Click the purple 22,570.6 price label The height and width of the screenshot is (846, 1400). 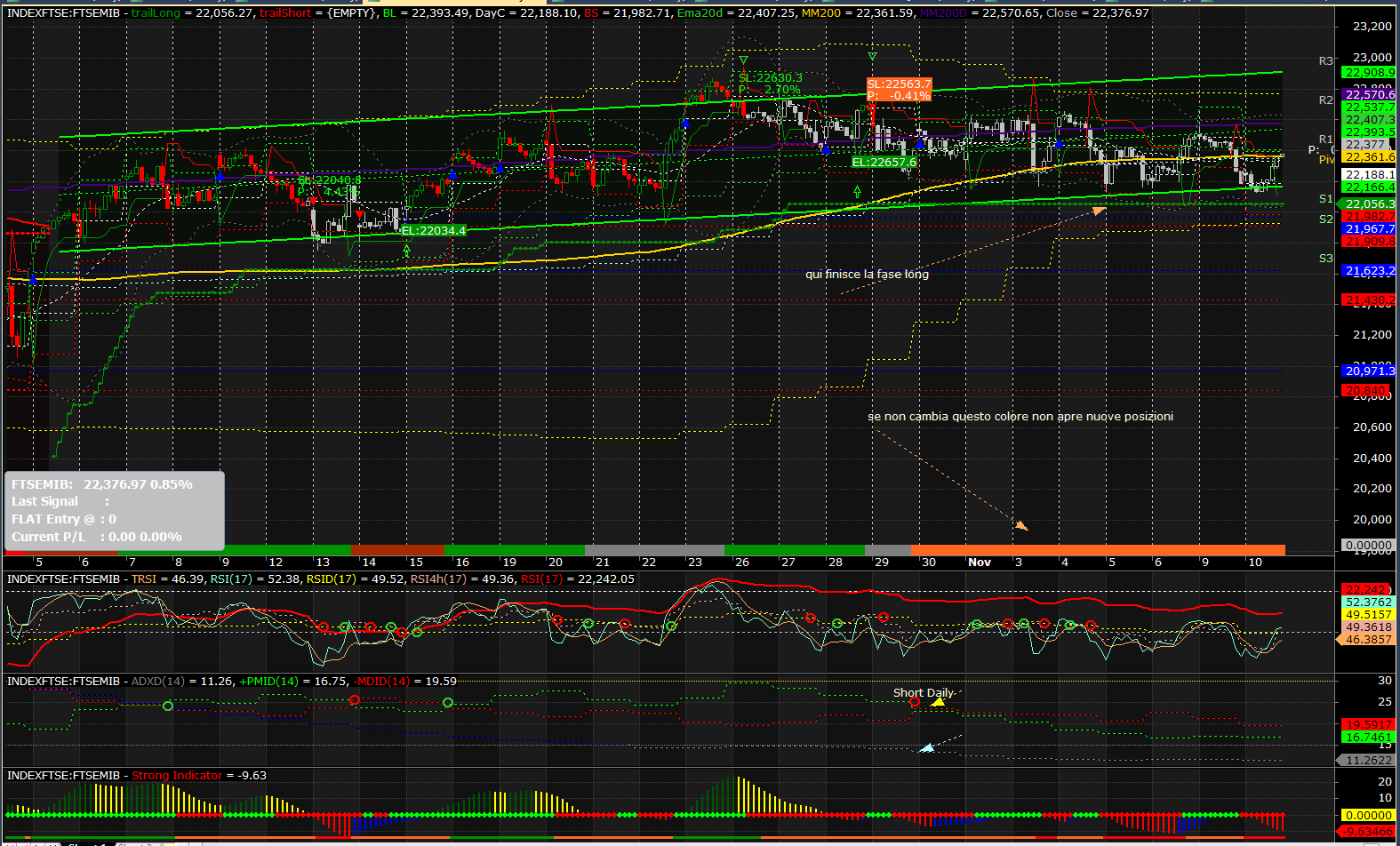(1369, 94)
